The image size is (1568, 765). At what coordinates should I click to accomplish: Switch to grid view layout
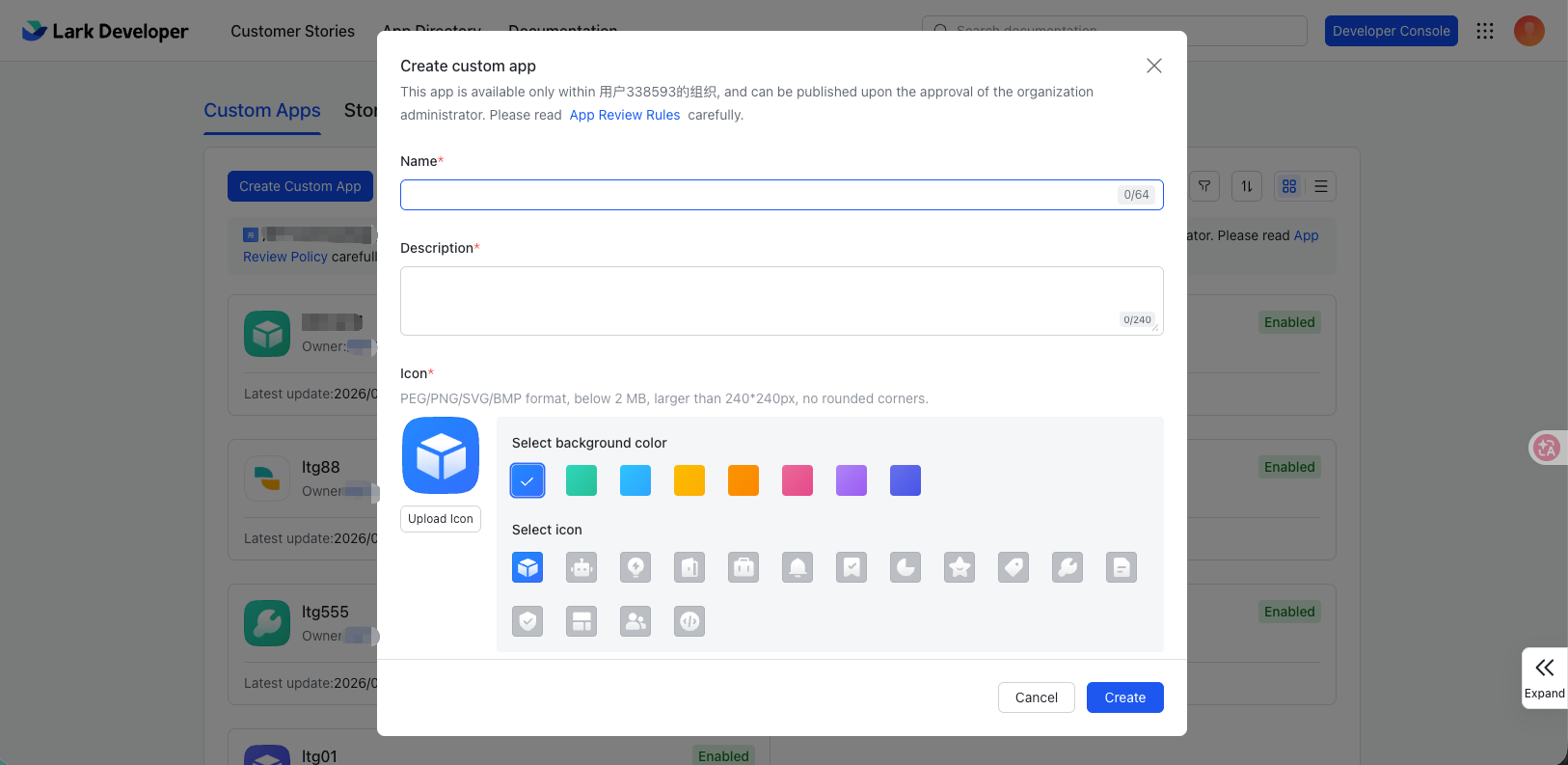[x=1289, y=186]
